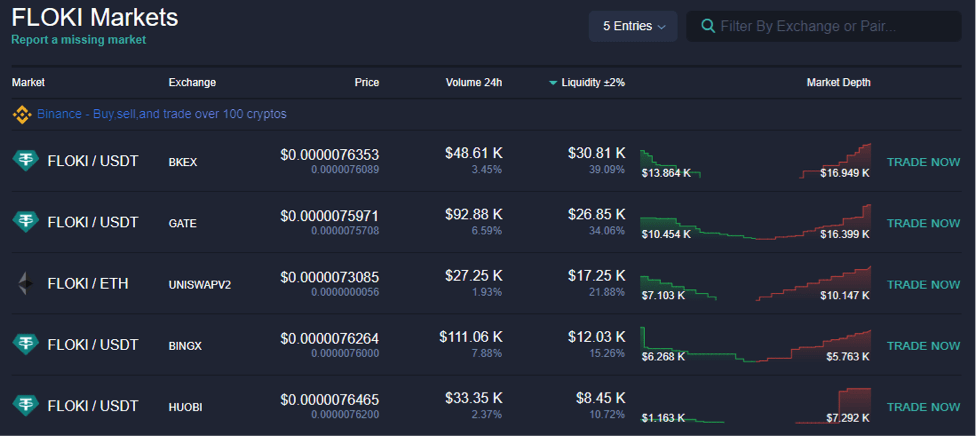The height and width of the screenshot is (436, 976).
Task: Click TRADE NOW for UNISWAPV2
Action: (x=923, y=285)
